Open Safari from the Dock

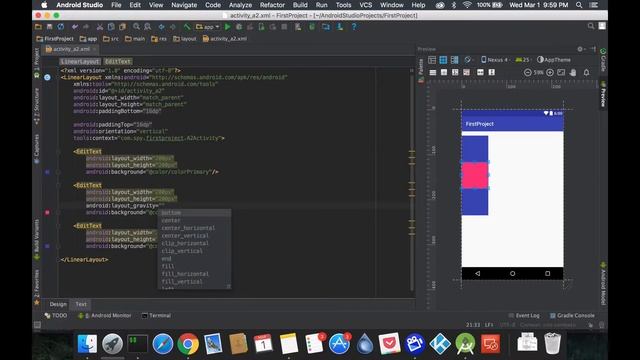pyautogui.click(x=162, y=344)
